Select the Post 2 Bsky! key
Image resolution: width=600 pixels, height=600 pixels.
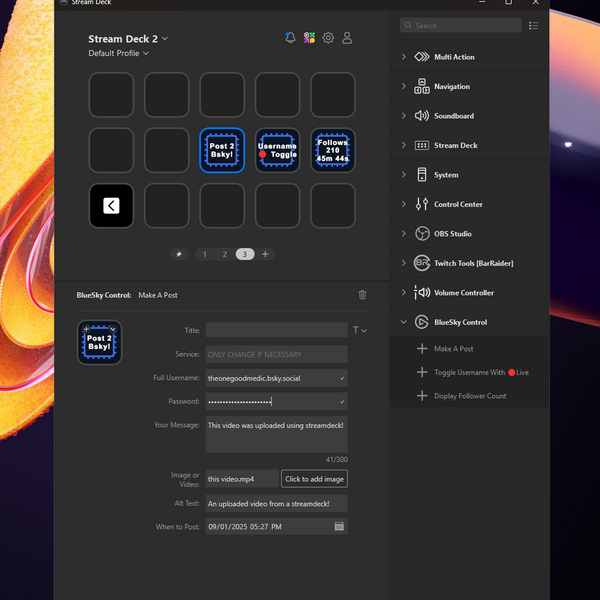[222, 150]
